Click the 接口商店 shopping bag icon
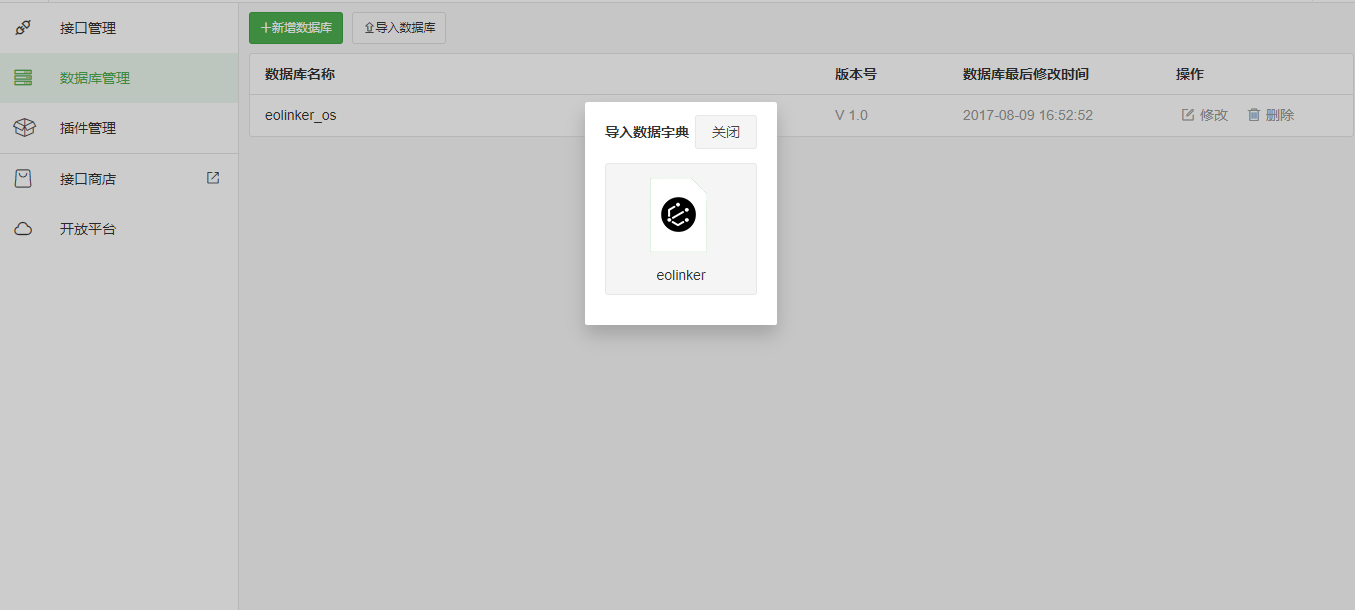Image resolution: width=1355 pixels, height=610 pixels. 23,179
